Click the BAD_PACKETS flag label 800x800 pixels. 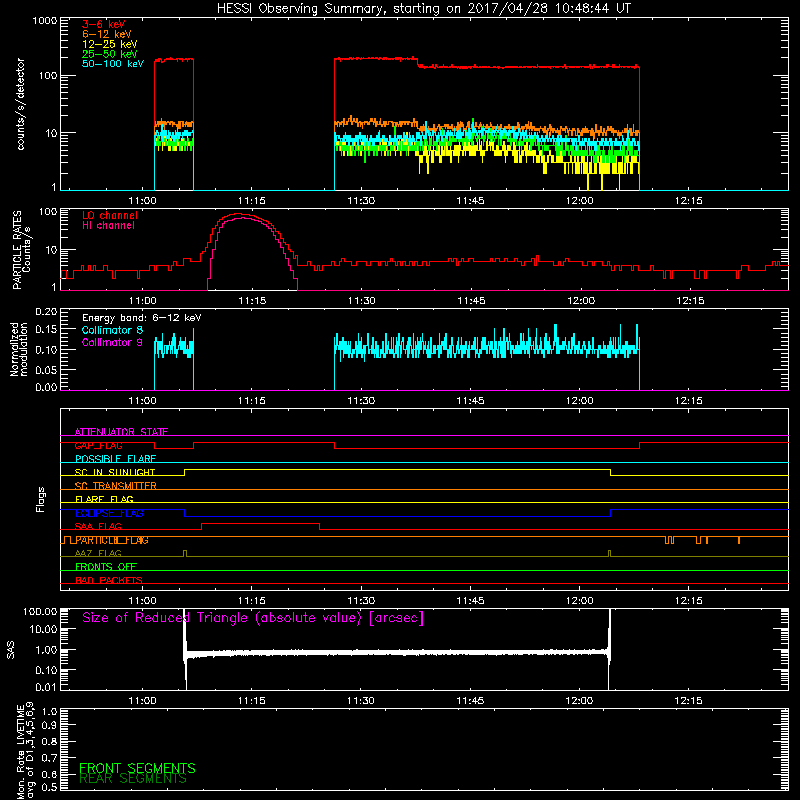(109, 581)
